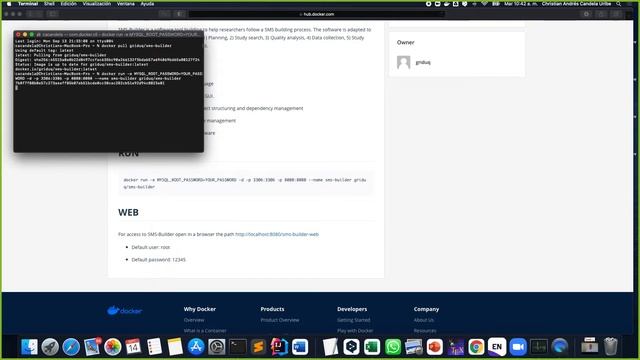Screen dimensions: 640x360
Task: Open Finder from the dock
Action: coord(29,347)
